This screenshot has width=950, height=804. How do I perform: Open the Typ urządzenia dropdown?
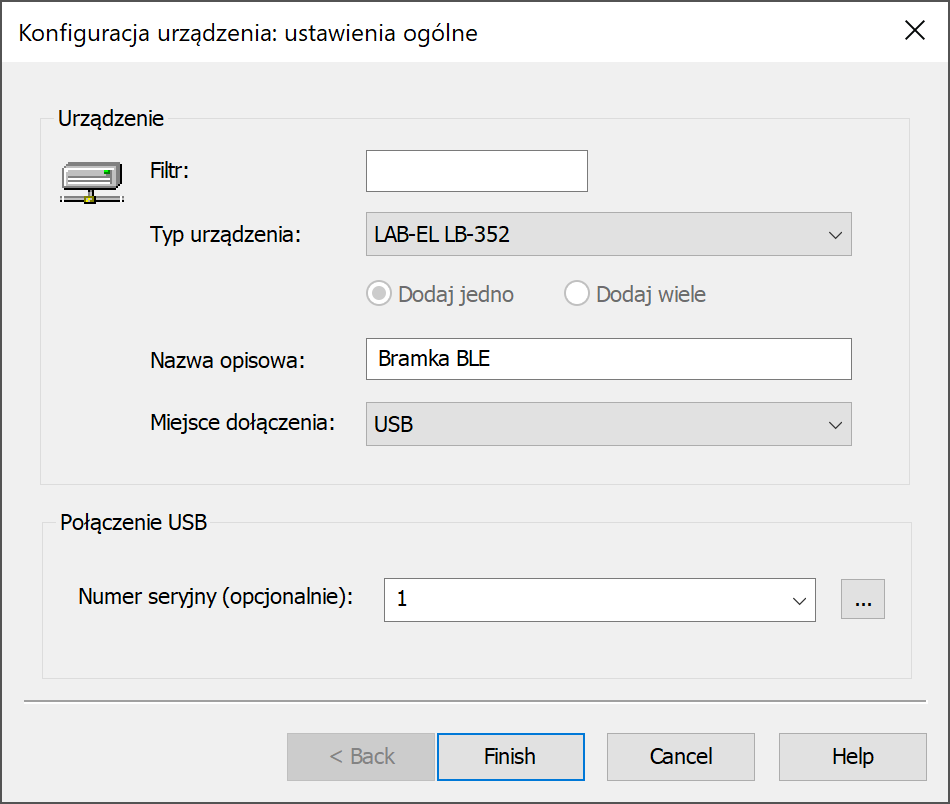tap(608, 234)
